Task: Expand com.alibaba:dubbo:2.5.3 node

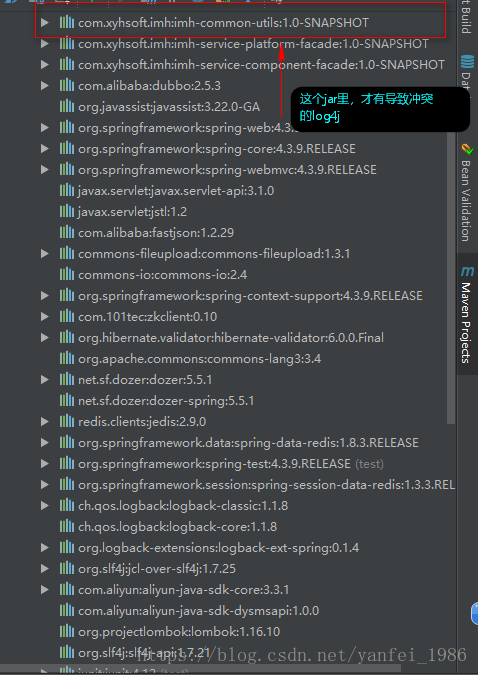Action: tap(45, 86)
